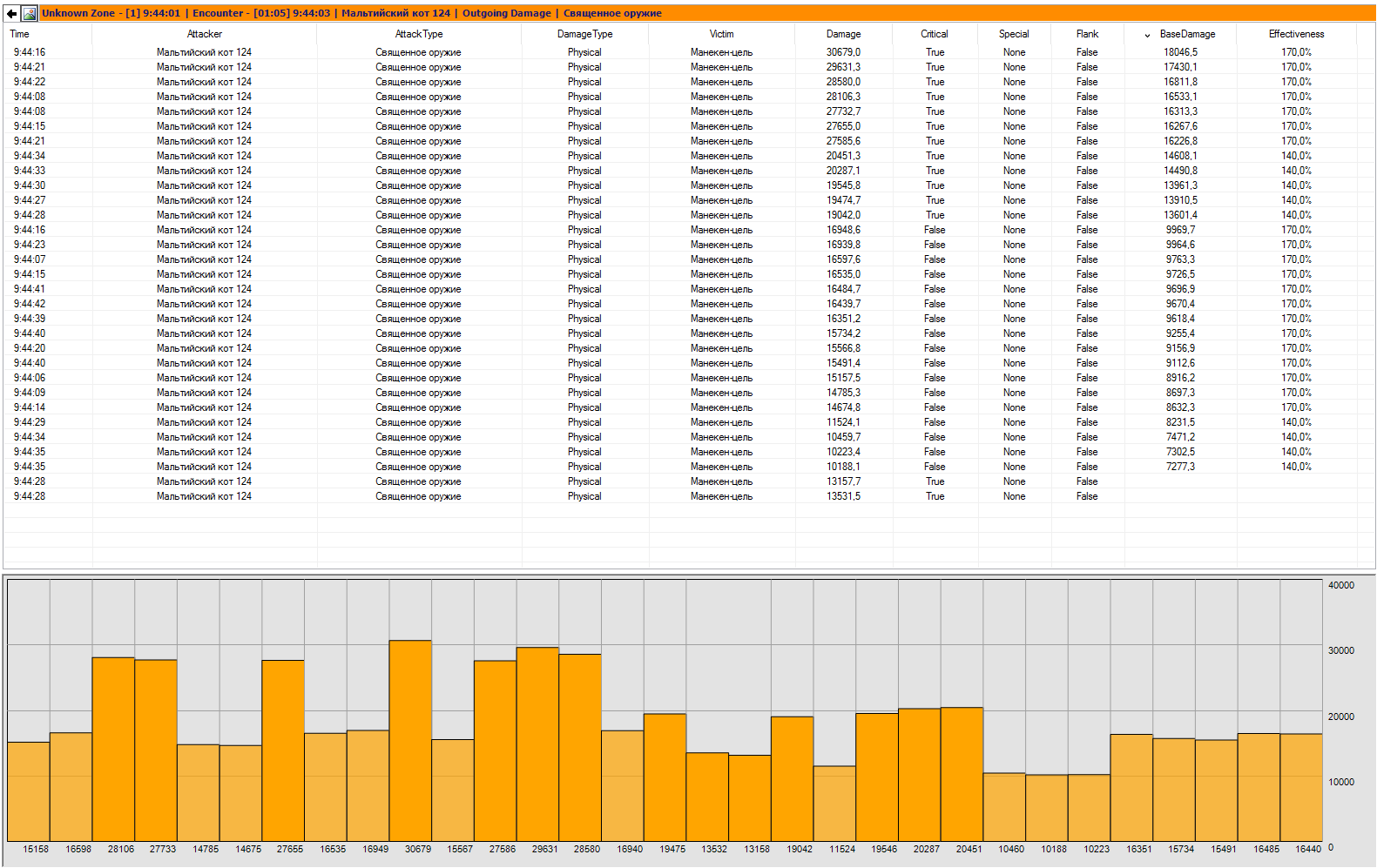
Task: Open the Мальтийский кот 124 breadcrumb link
Action: click(x=396, y=13)
